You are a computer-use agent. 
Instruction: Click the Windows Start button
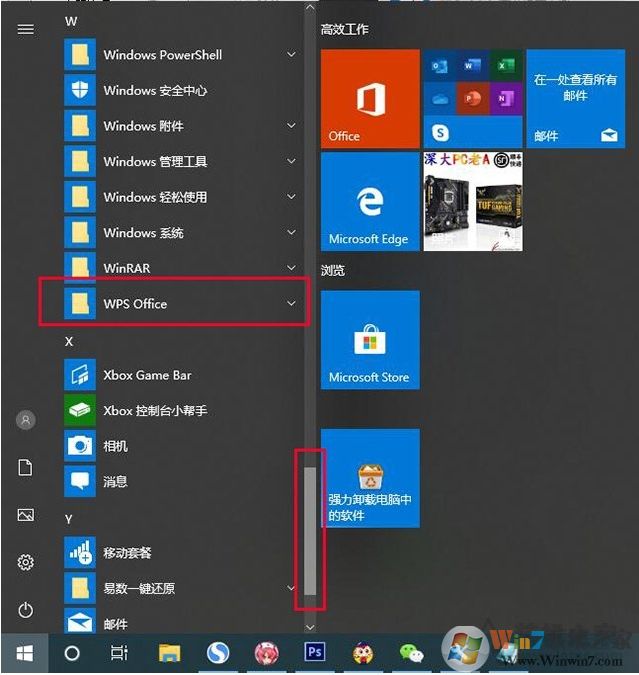point(25,653)
